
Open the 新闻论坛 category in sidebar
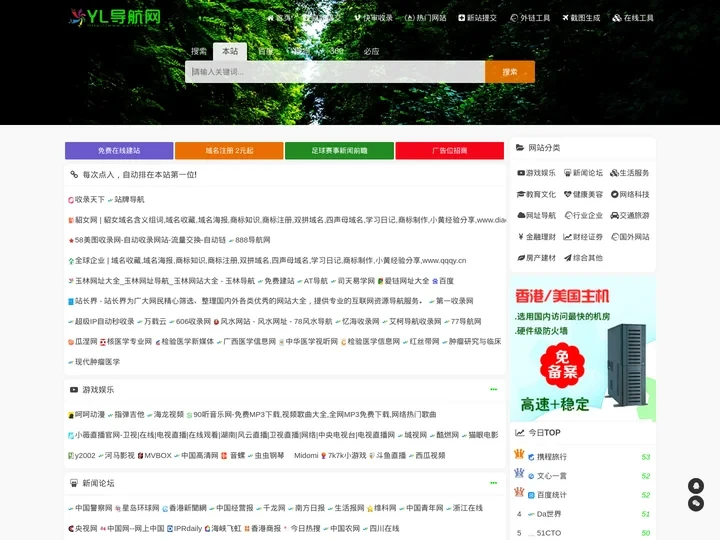pyautogui.click(x=583, y=173)
